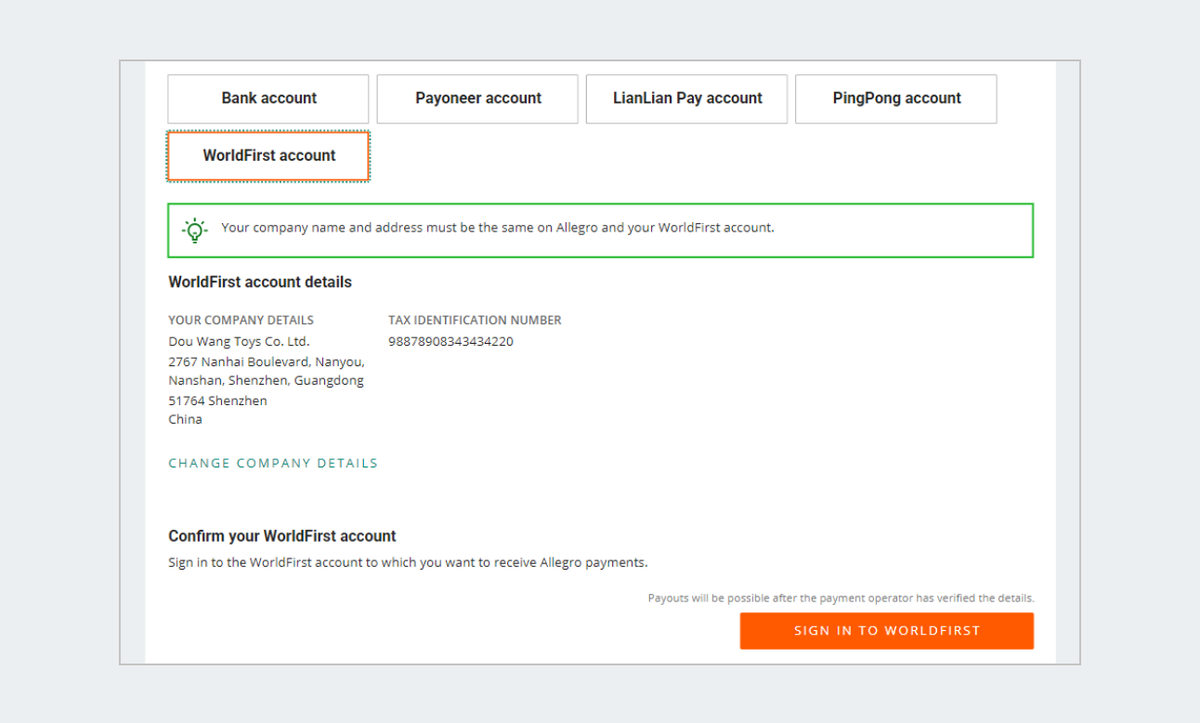Click company name Dou Wang Toys Co. Ltd.

(x=239, y=341)
